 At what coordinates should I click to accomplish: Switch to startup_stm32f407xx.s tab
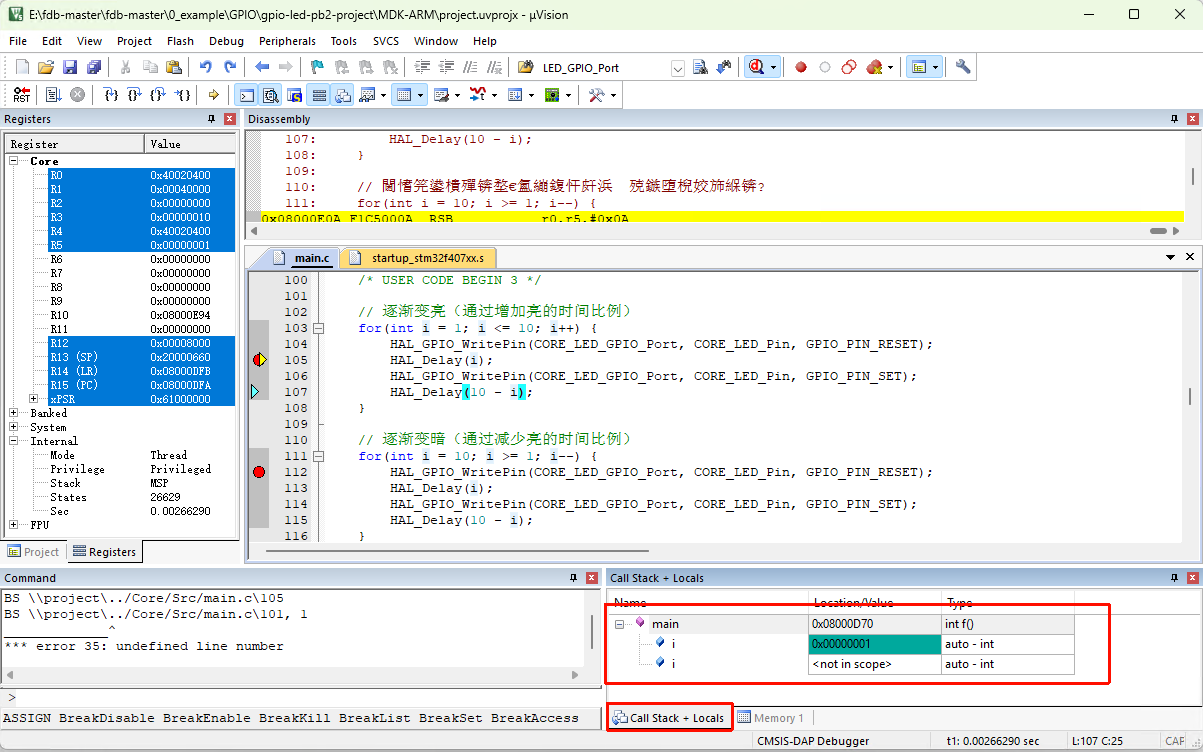[x=417, y=258]
